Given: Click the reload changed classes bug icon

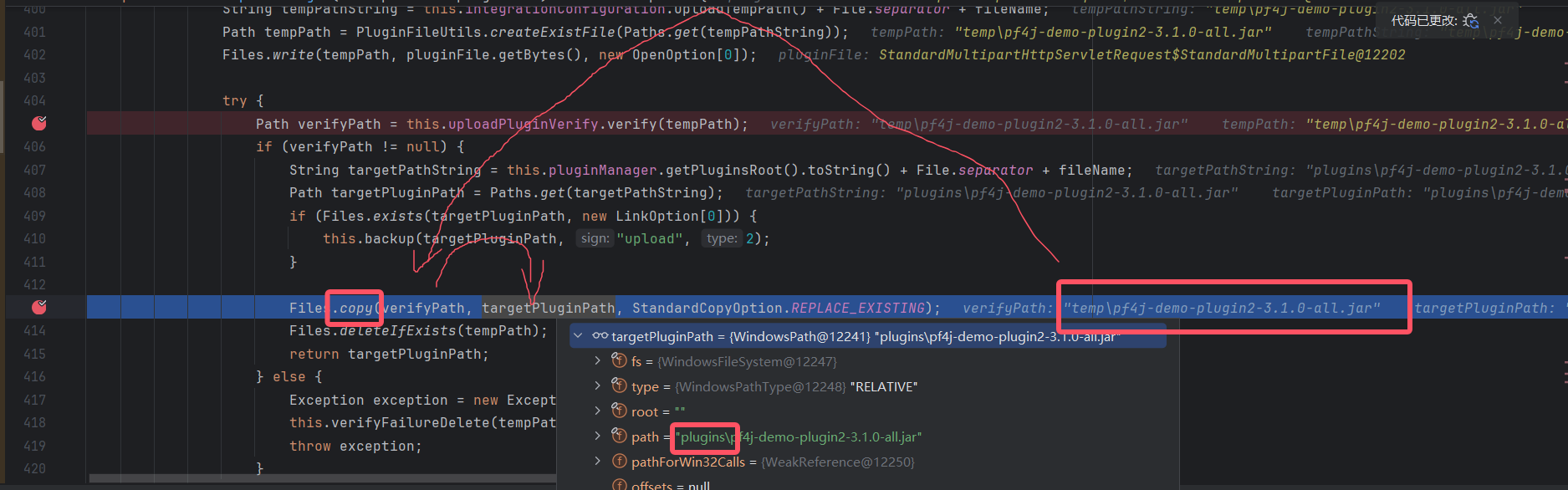Looking at the screenshot, I should pyautogui.click(x=1471, y=20).
